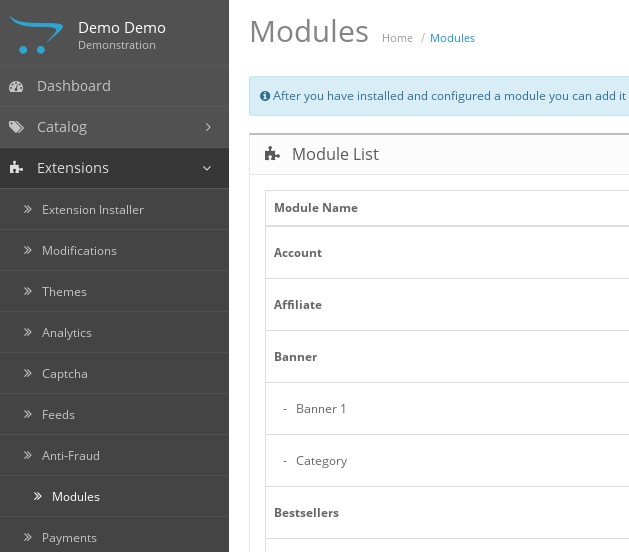This screenshot has width=629, height=552.
Task: Expand the Catalog menu chevron
Action: [208, 127]
